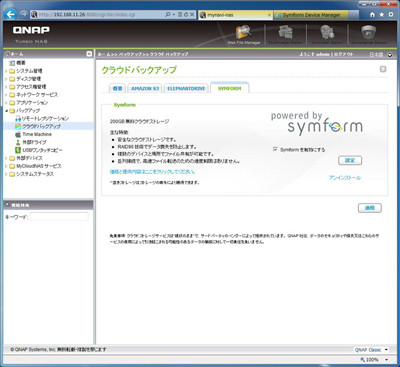400x367 pixels.
Task: Click the address bar search magnifier
Action: 168,15
